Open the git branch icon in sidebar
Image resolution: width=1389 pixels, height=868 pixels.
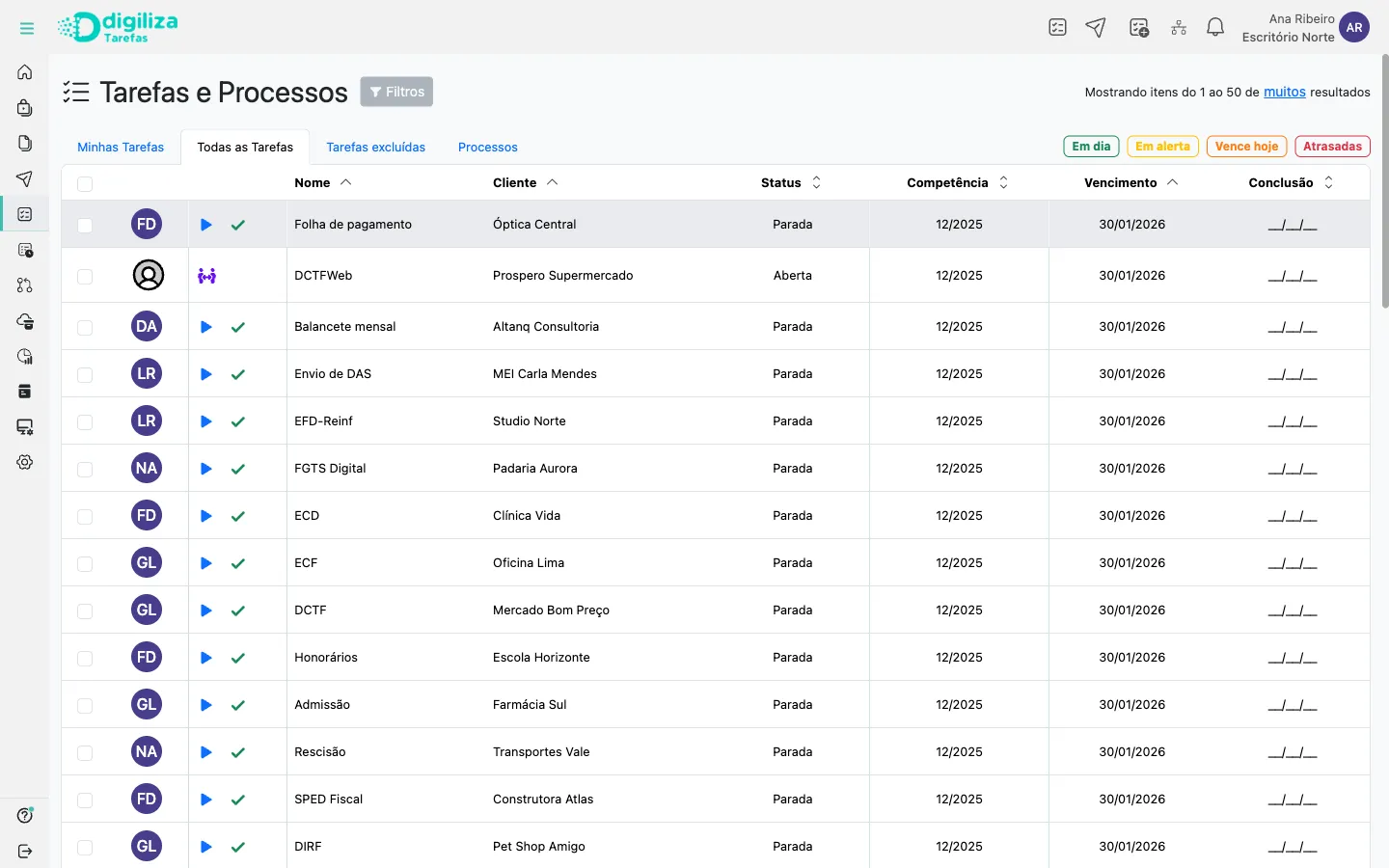[x=25, y=285]
